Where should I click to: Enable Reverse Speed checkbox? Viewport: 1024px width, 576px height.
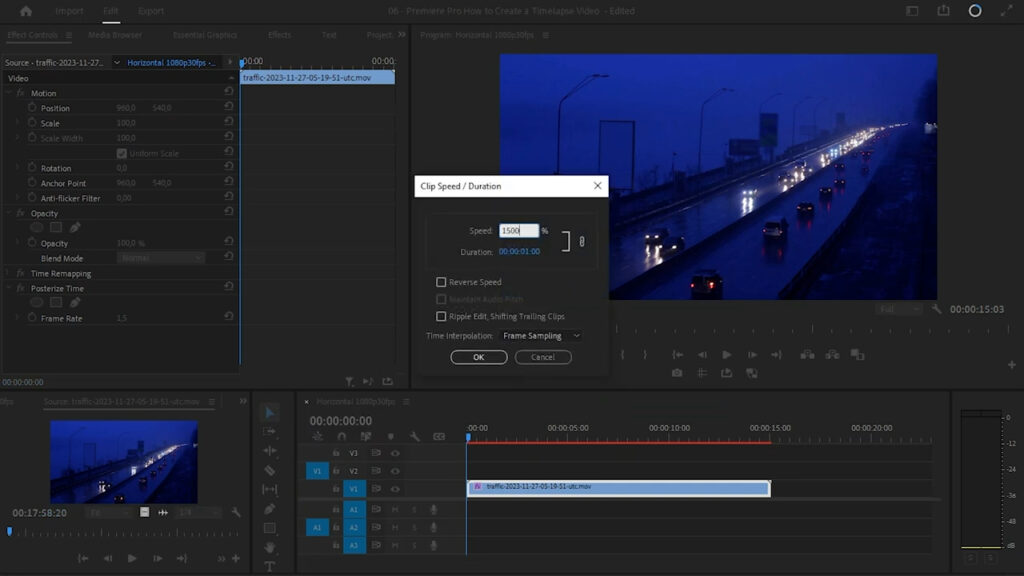[441, 282]
